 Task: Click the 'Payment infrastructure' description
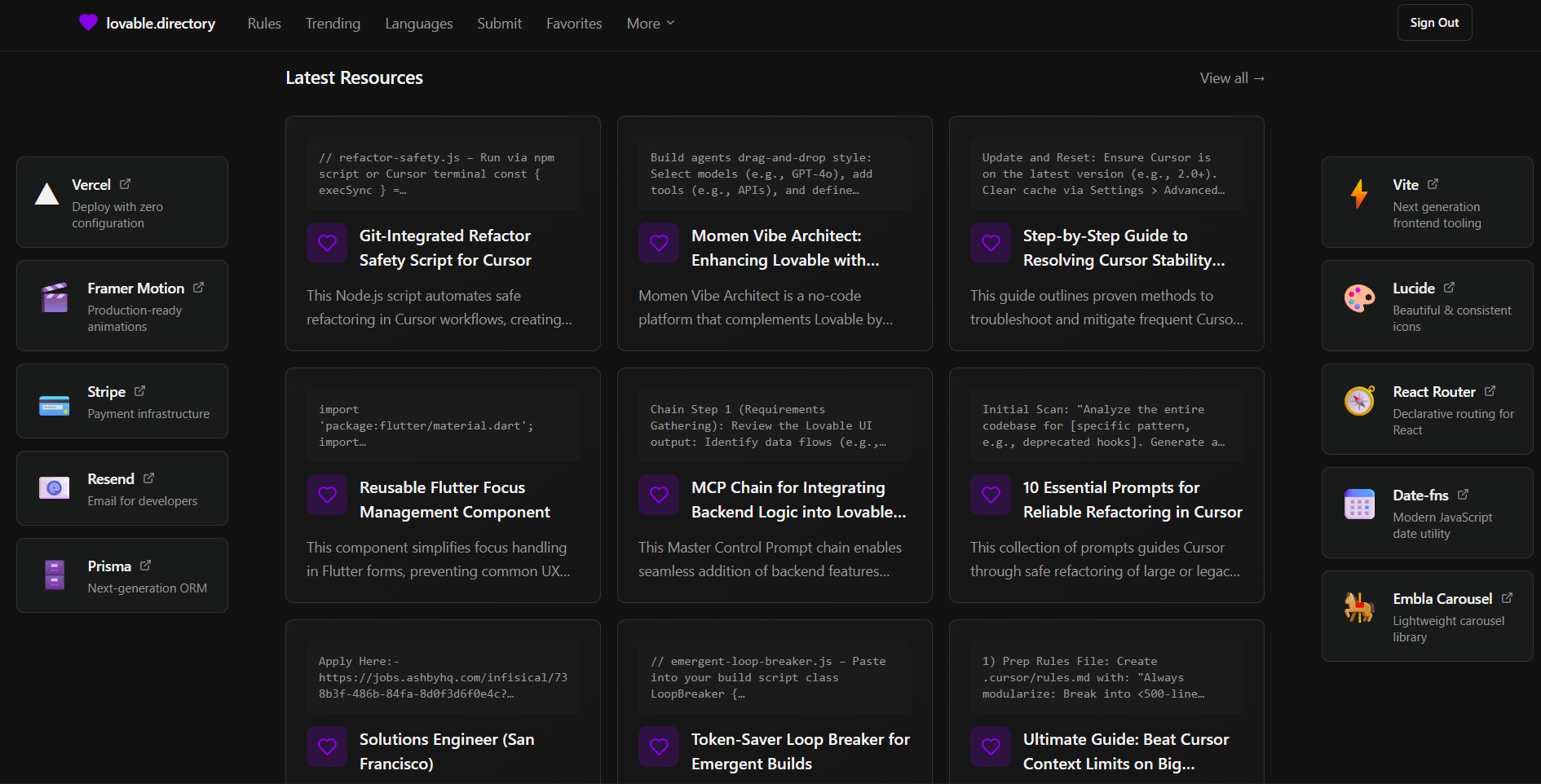point(148,414)
